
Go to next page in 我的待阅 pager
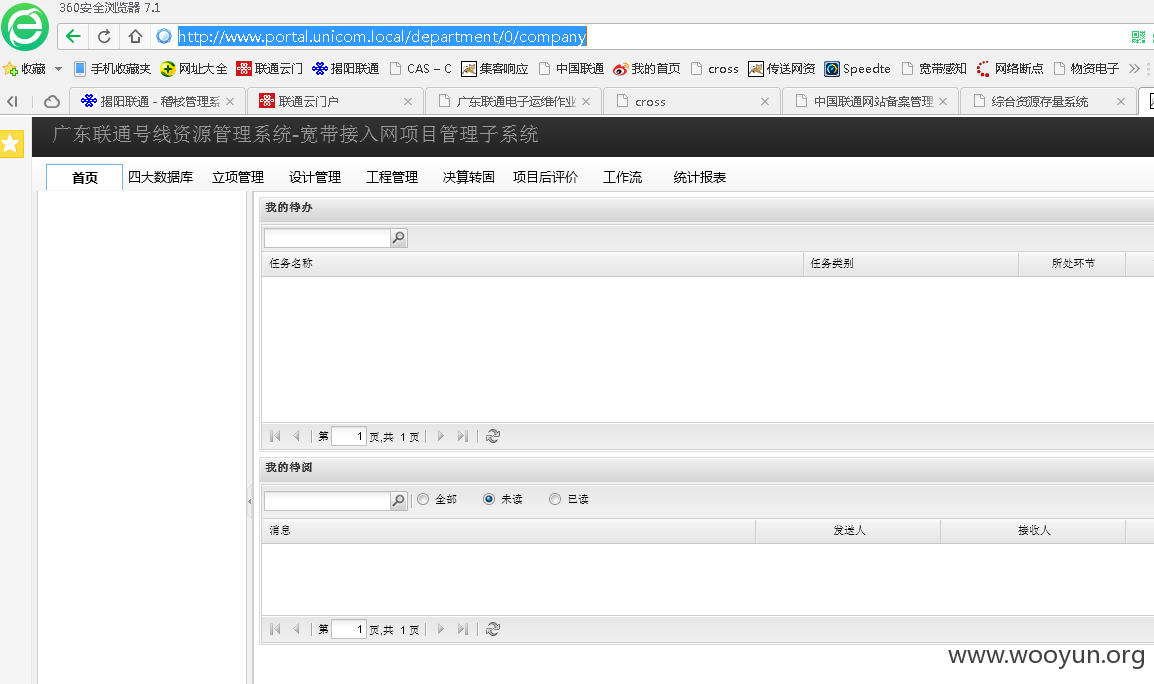[440, 629]
